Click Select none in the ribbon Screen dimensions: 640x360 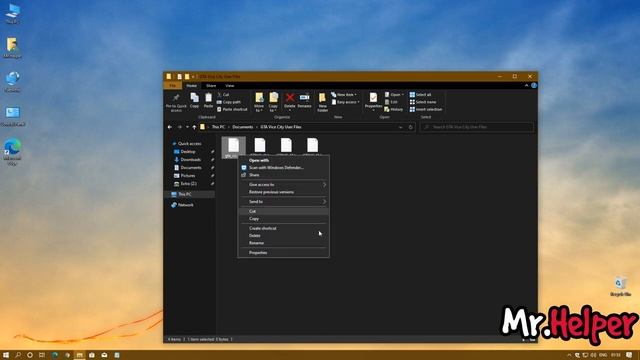point(423,102)
